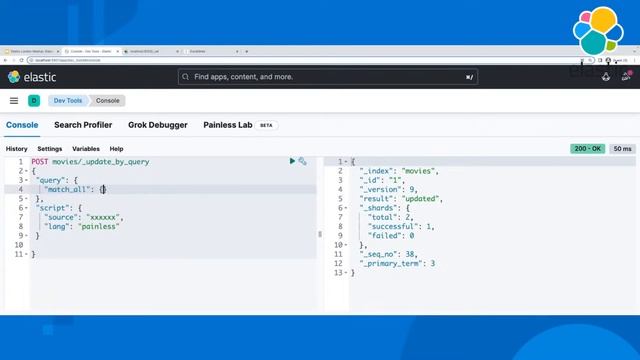Click the green D space avatar
This screenshot has height=360, width=640.
click(x=34, y=100)
